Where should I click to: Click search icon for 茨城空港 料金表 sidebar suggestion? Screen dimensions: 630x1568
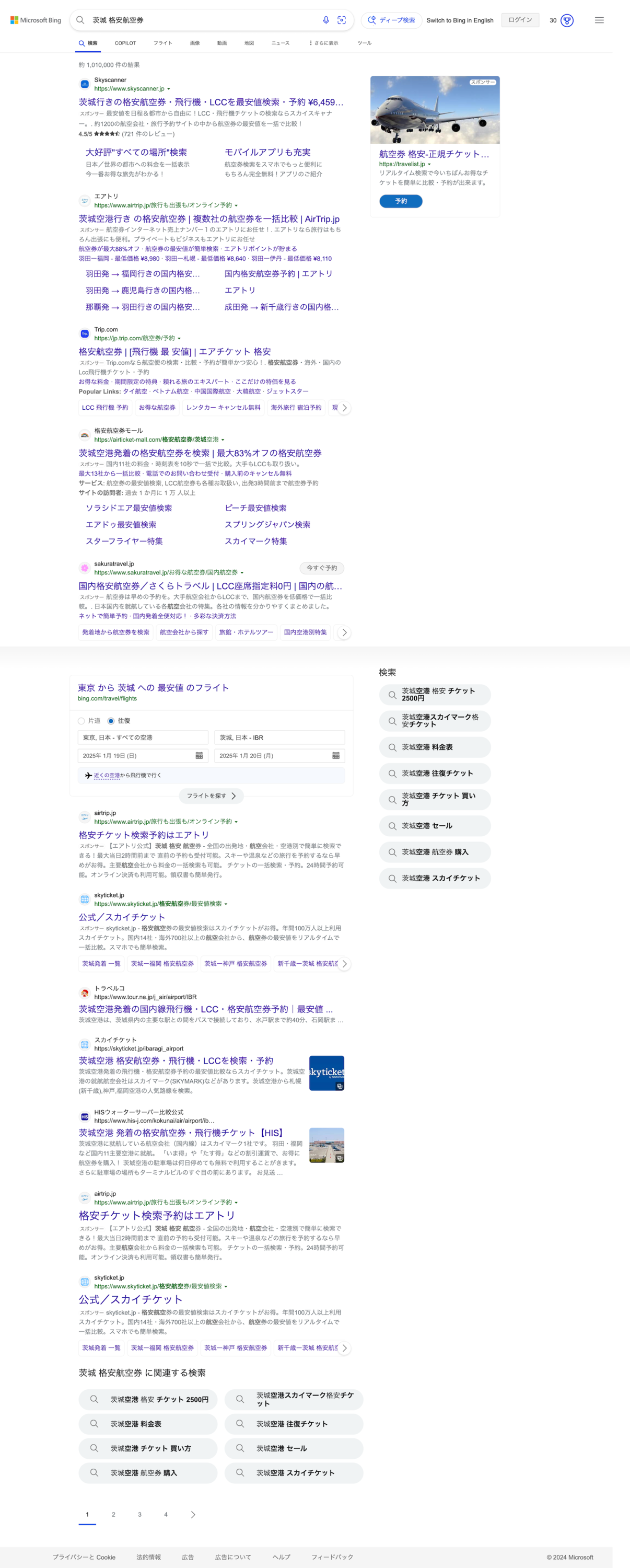point(392,747)
